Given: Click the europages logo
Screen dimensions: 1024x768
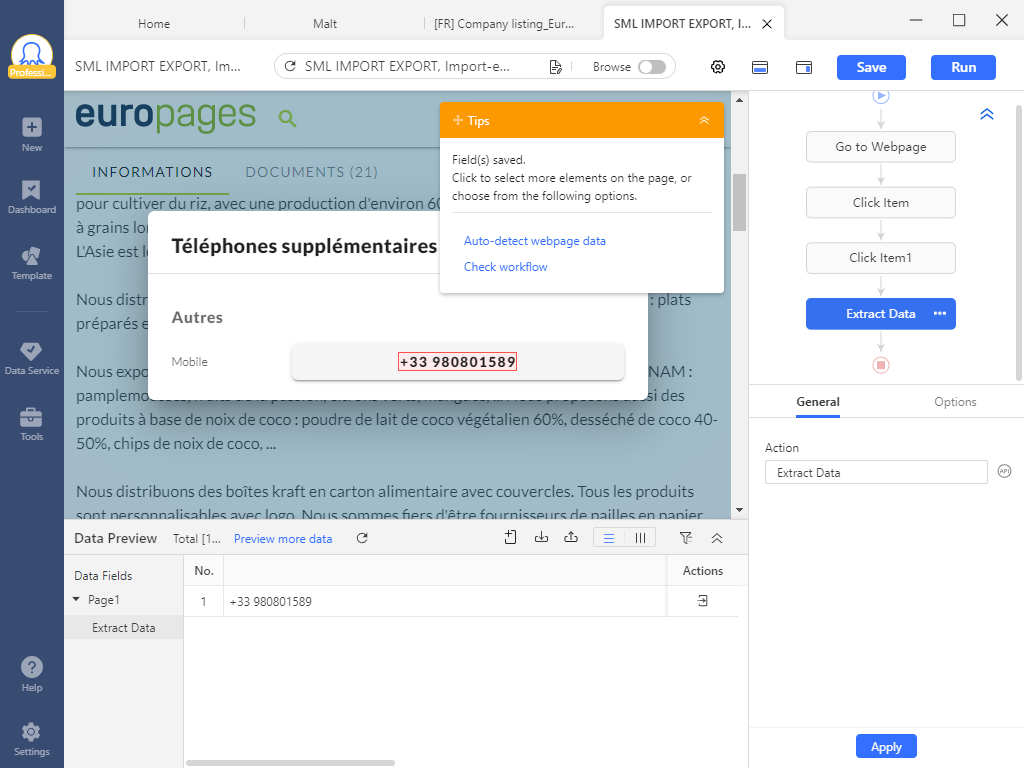Looking at the screenshot, I should pos(166,116).
